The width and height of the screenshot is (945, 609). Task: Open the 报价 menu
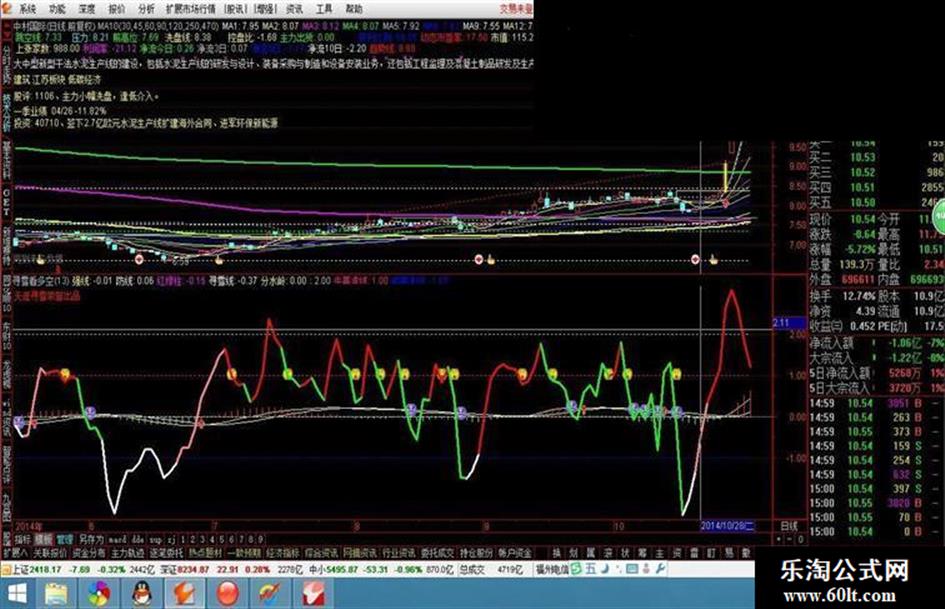pyautogui.click(x=116, y=8)
